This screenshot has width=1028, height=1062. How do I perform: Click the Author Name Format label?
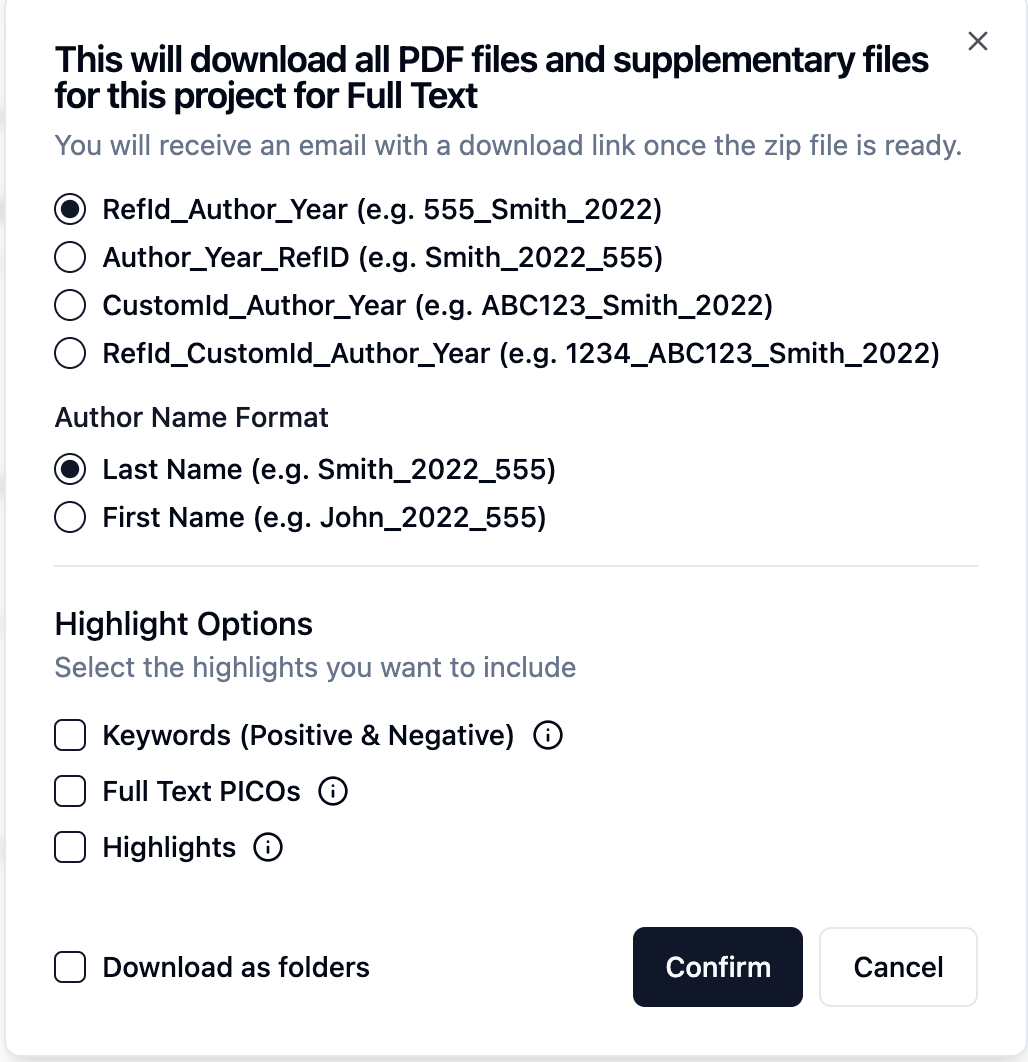click(192, 417)
